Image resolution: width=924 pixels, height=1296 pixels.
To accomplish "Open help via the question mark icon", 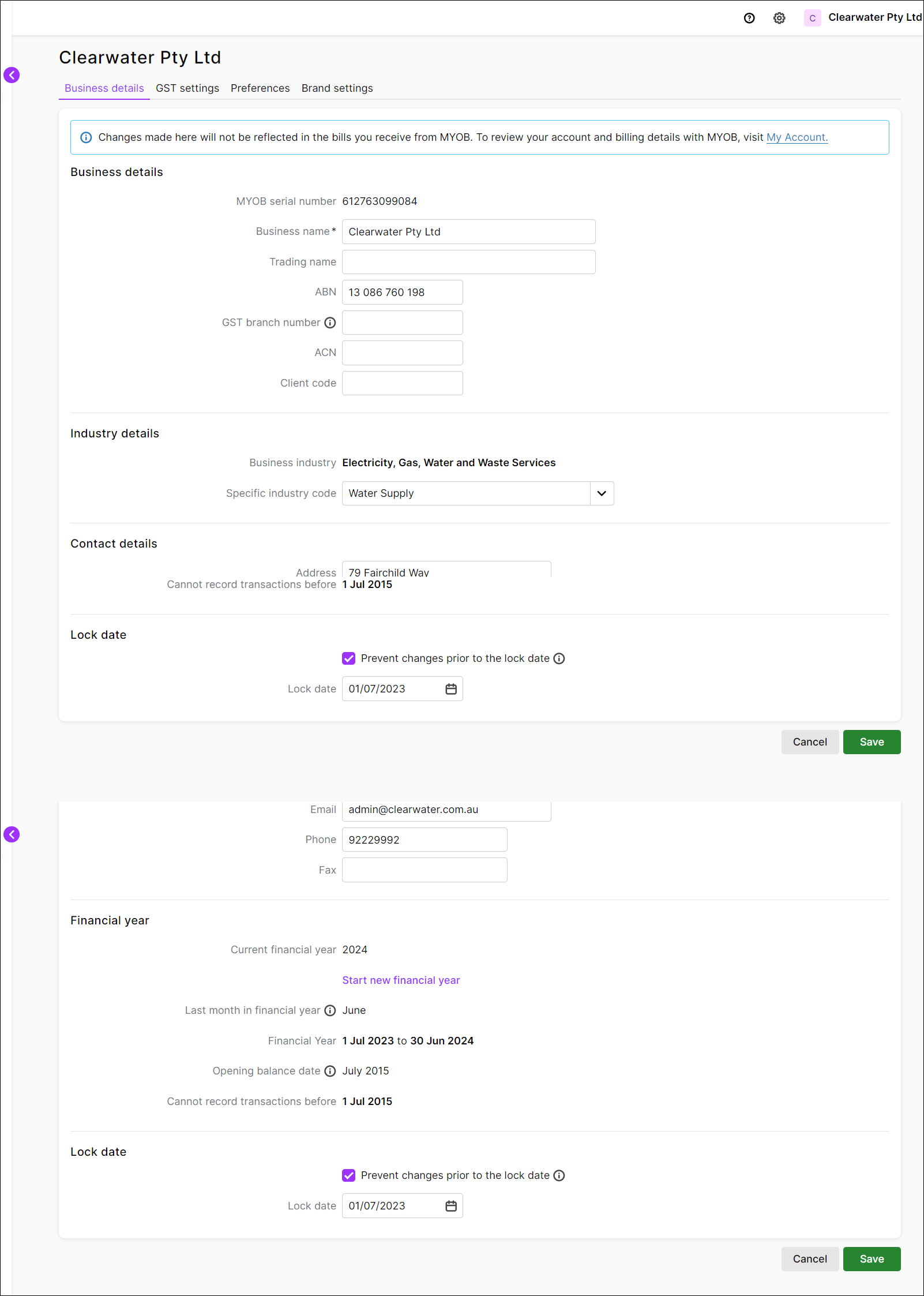I will point(749,18).
